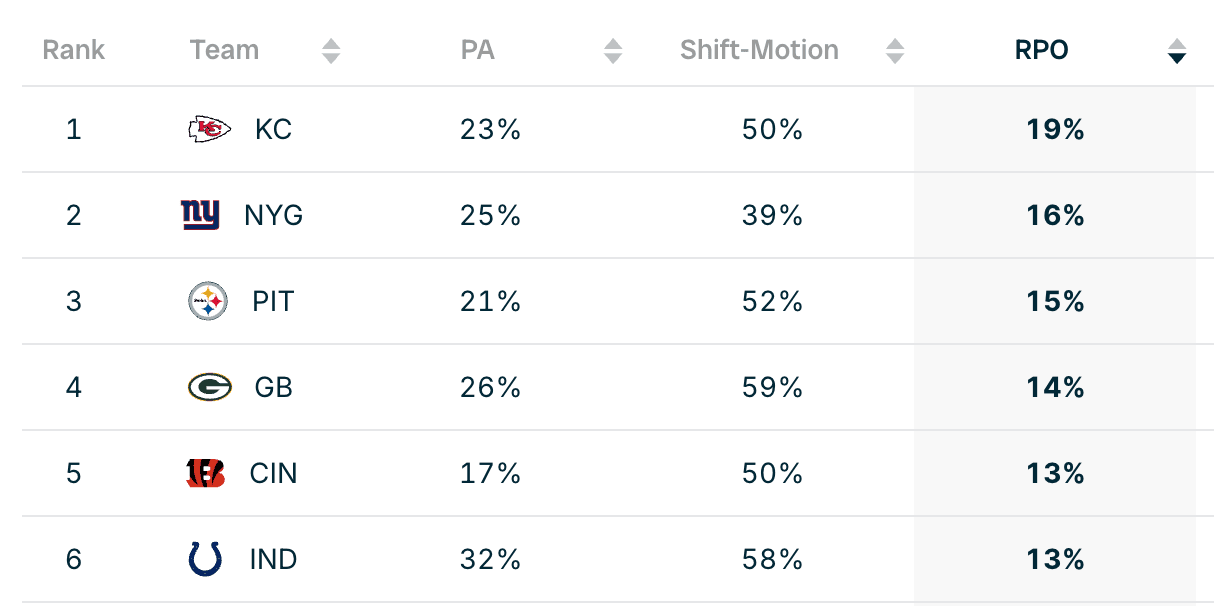This screenshot has width=1214, height=606.
Task: Toggle RPO sort direction arrow
Action: pyautogui.click(x=1177, y=51)
